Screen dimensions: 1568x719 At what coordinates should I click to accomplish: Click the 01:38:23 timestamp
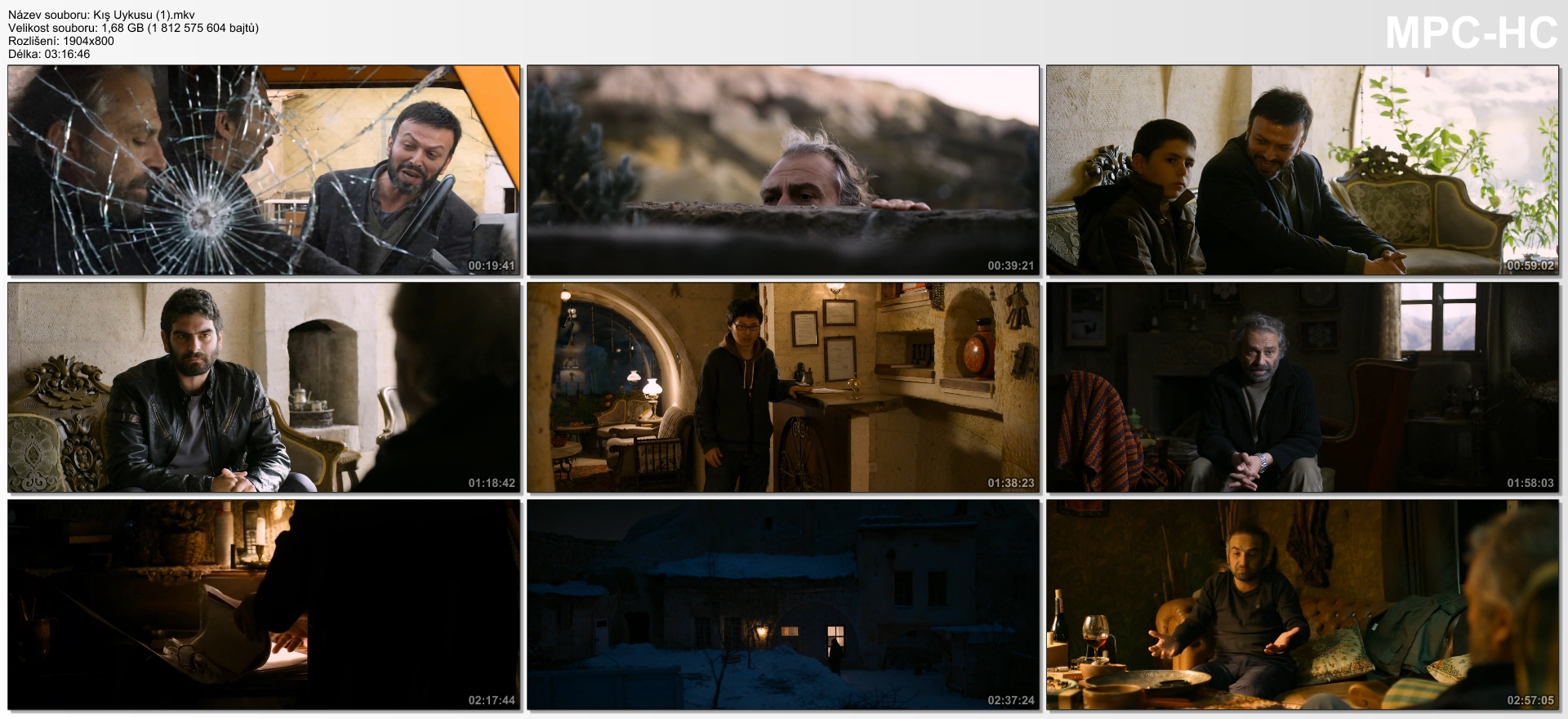1010,483
